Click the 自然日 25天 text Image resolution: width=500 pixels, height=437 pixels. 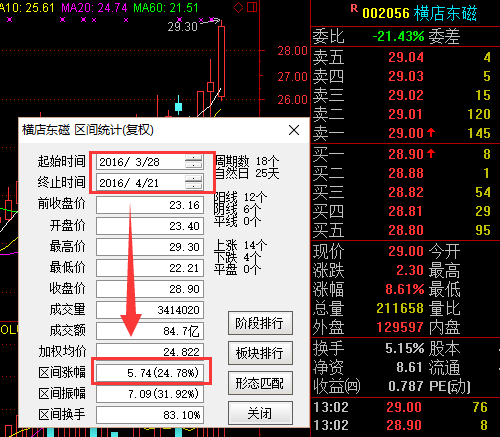pos(247,173)
